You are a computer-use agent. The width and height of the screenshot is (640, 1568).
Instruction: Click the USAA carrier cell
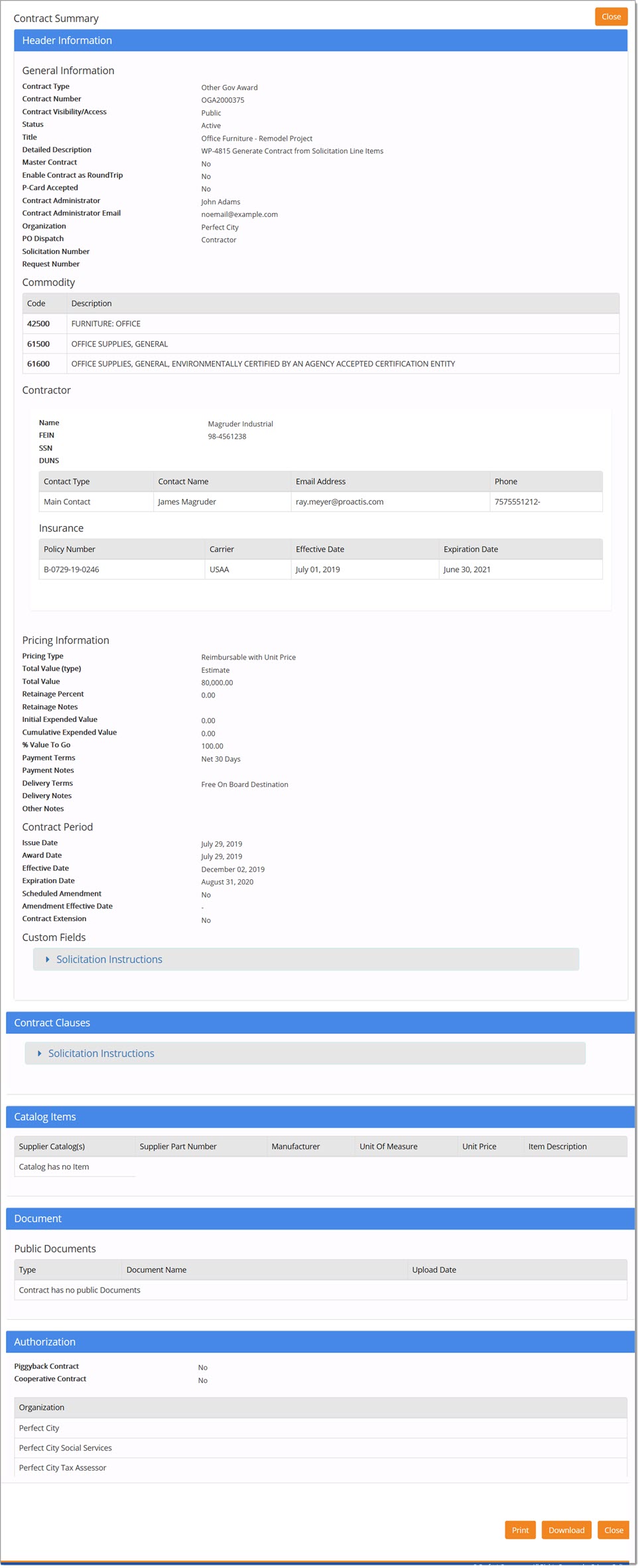click(248, 569)
